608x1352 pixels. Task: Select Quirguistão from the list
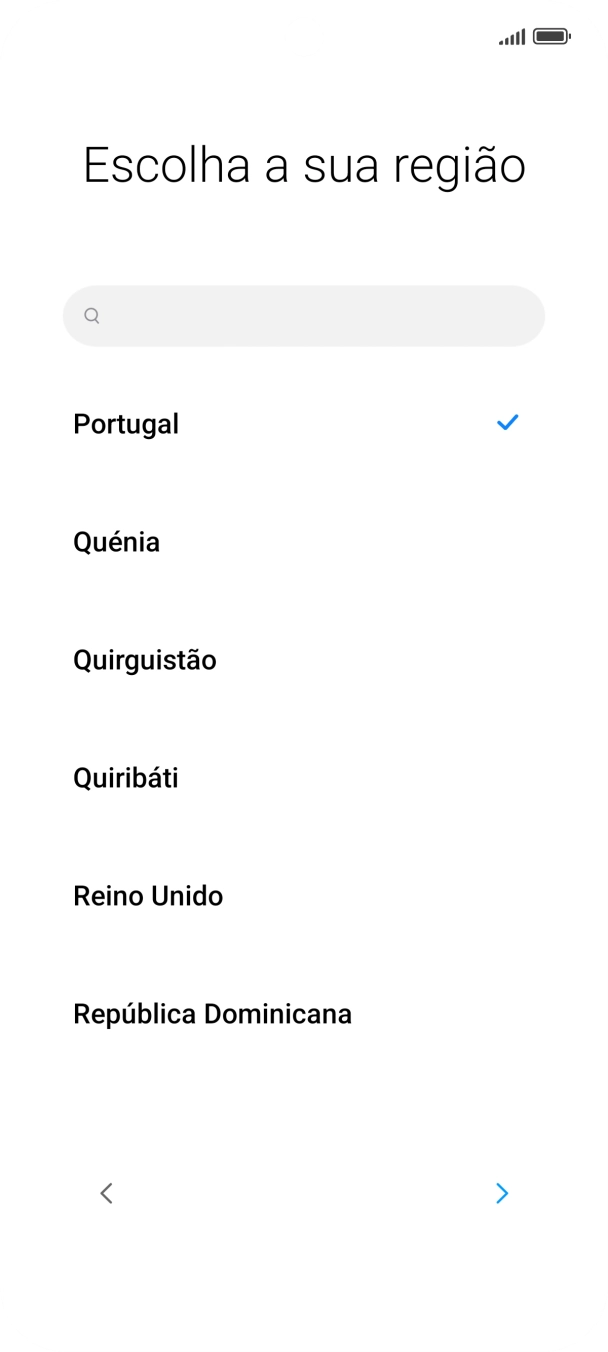click(145, 660)
